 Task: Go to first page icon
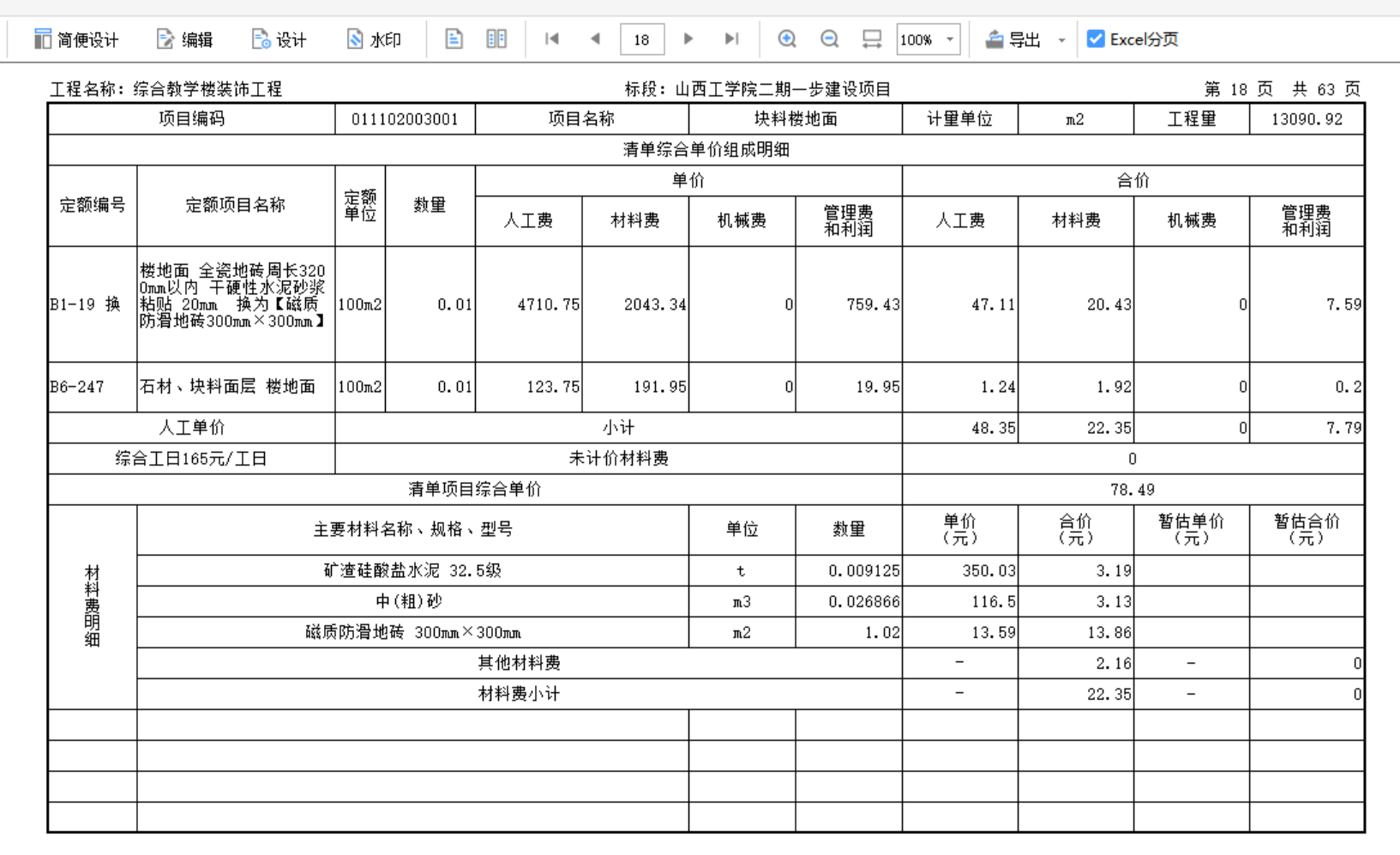(552, 39)
